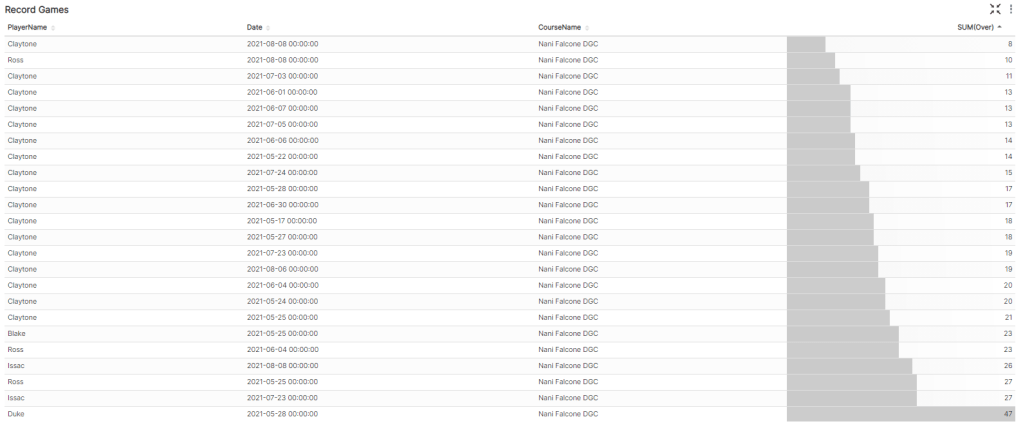
Task: Click the score value 8 in first row
Action: pyautogui.click(x=1009, y=44)
